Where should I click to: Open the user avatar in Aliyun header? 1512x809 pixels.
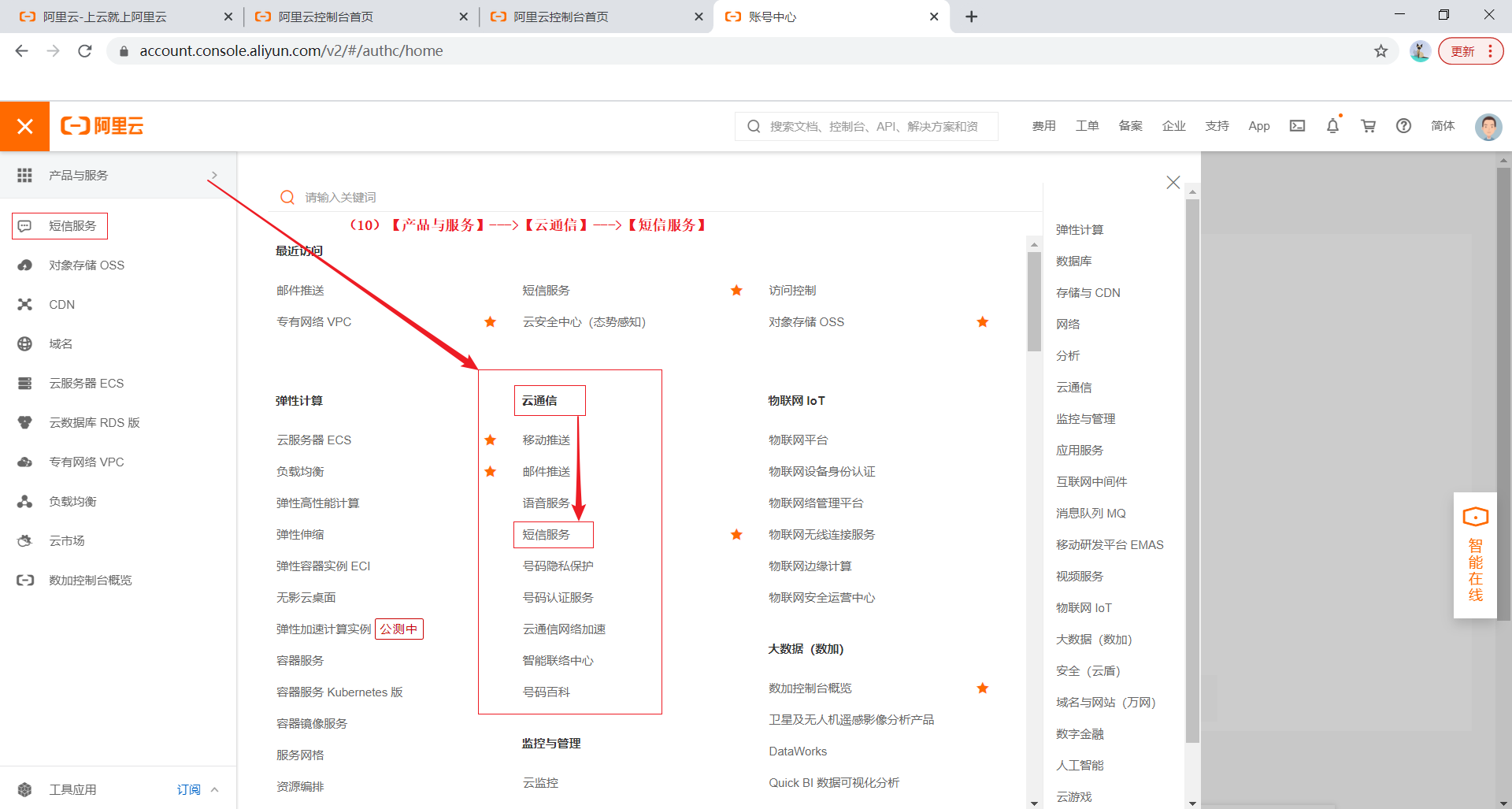point(1488,126)
